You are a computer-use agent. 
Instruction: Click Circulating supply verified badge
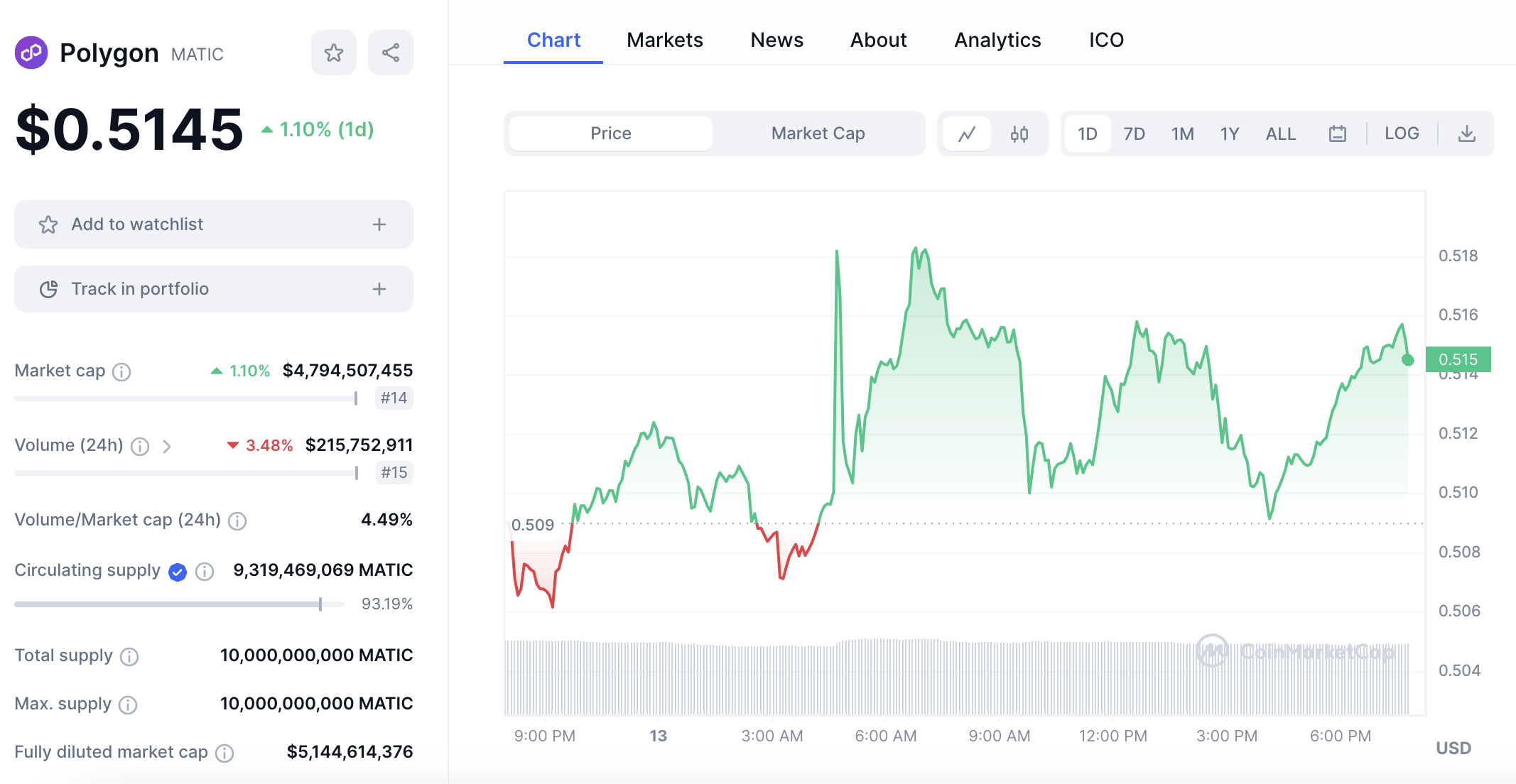pyautogui.click(x=178, y=572)
